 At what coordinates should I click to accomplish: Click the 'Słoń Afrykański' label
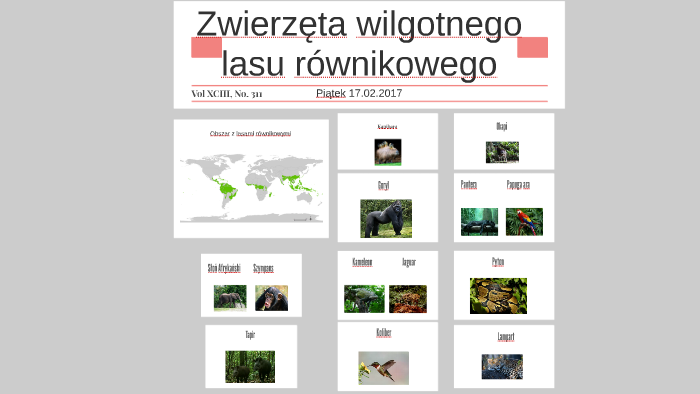click(224, 268)
